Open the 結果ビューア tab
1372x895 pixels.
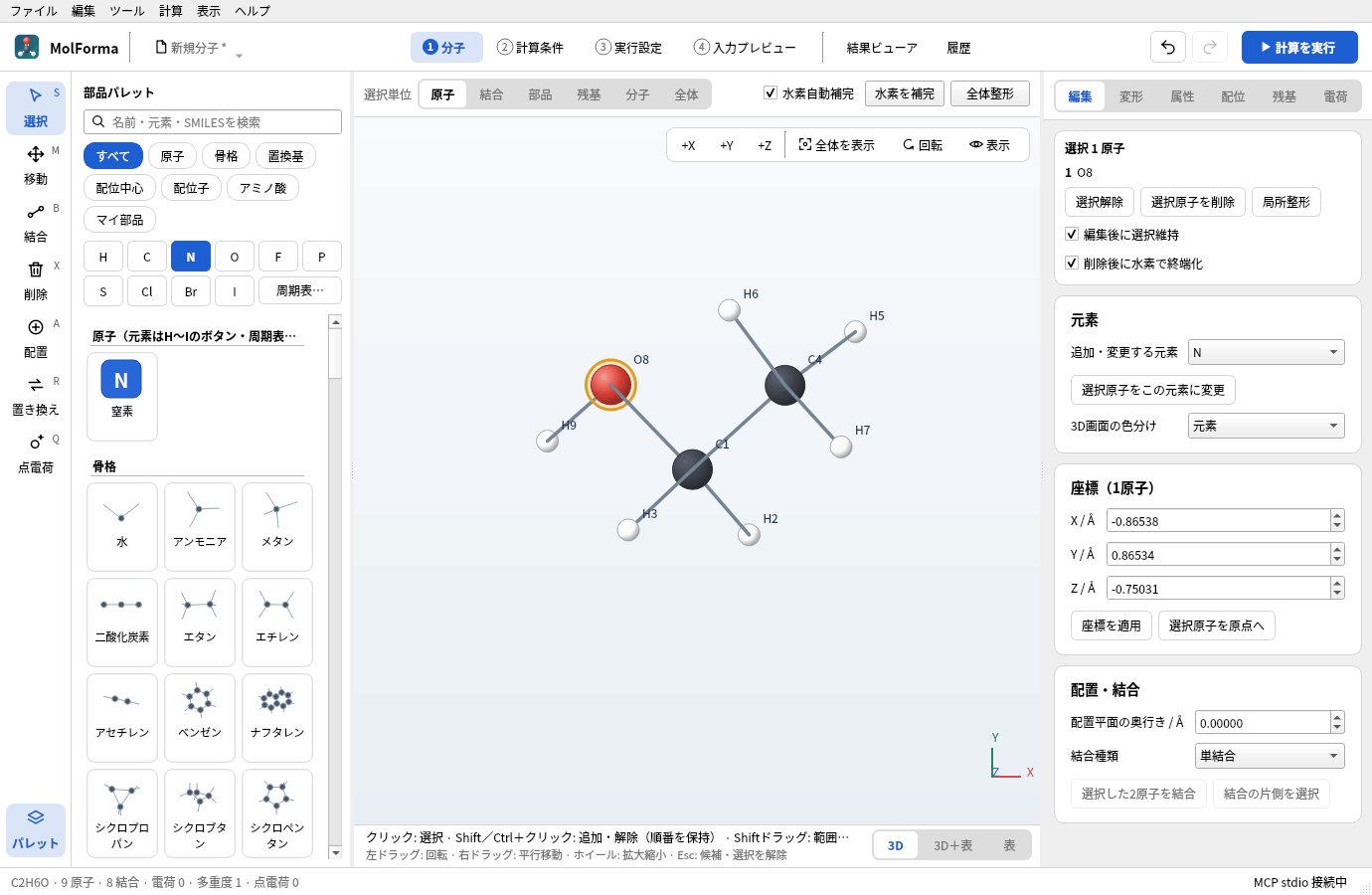[882, 47]
